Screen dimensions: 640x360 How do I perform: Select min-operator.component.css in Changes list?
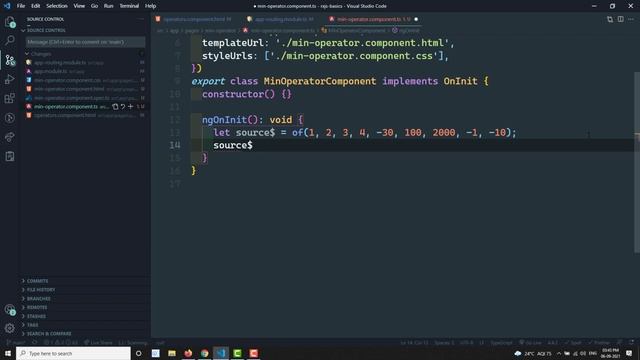click(84, 80)
